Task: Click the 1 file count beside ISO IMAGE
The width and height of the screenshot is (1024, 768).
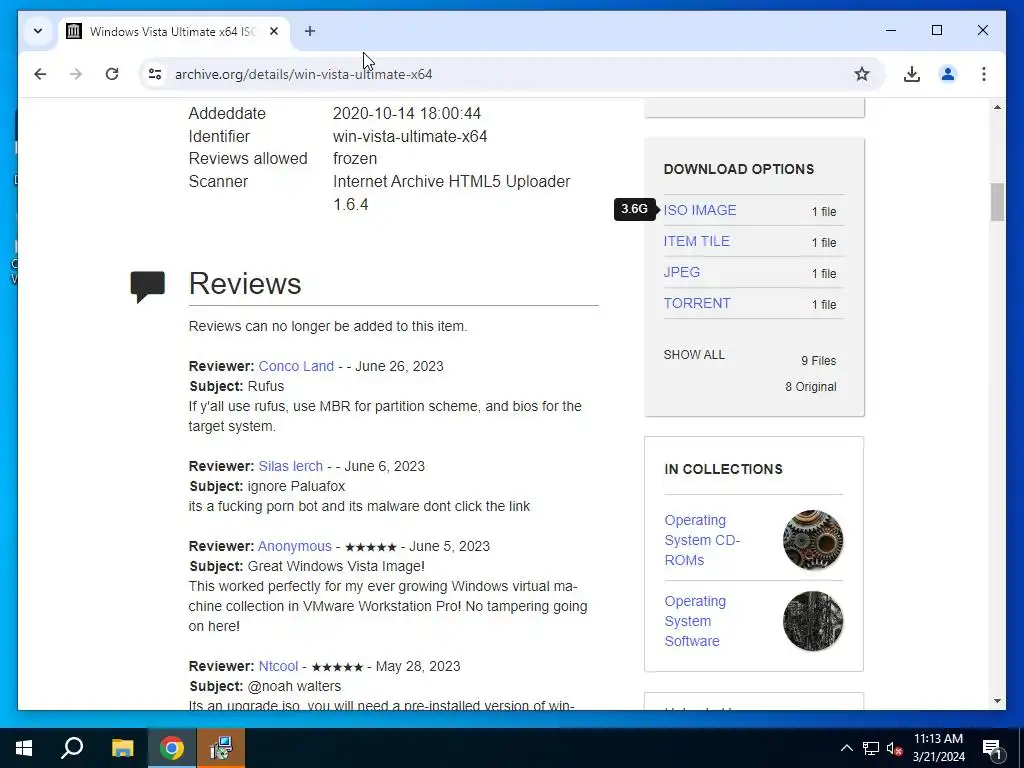Action: click(824, 212)
